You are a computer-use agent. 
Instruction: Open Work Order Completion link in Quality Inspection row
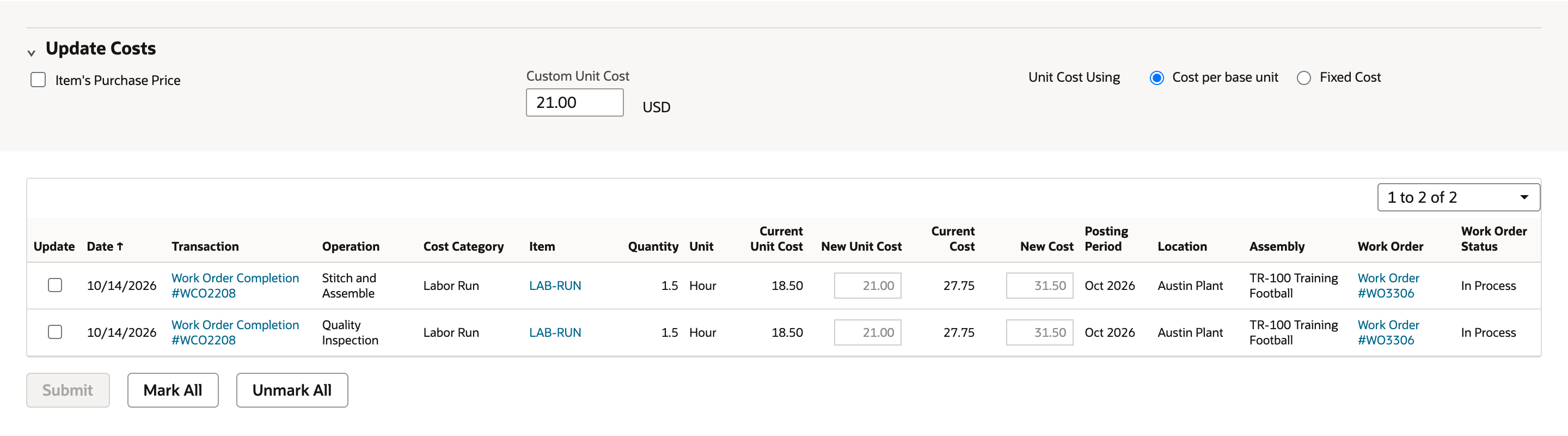(x=235, y=332)
